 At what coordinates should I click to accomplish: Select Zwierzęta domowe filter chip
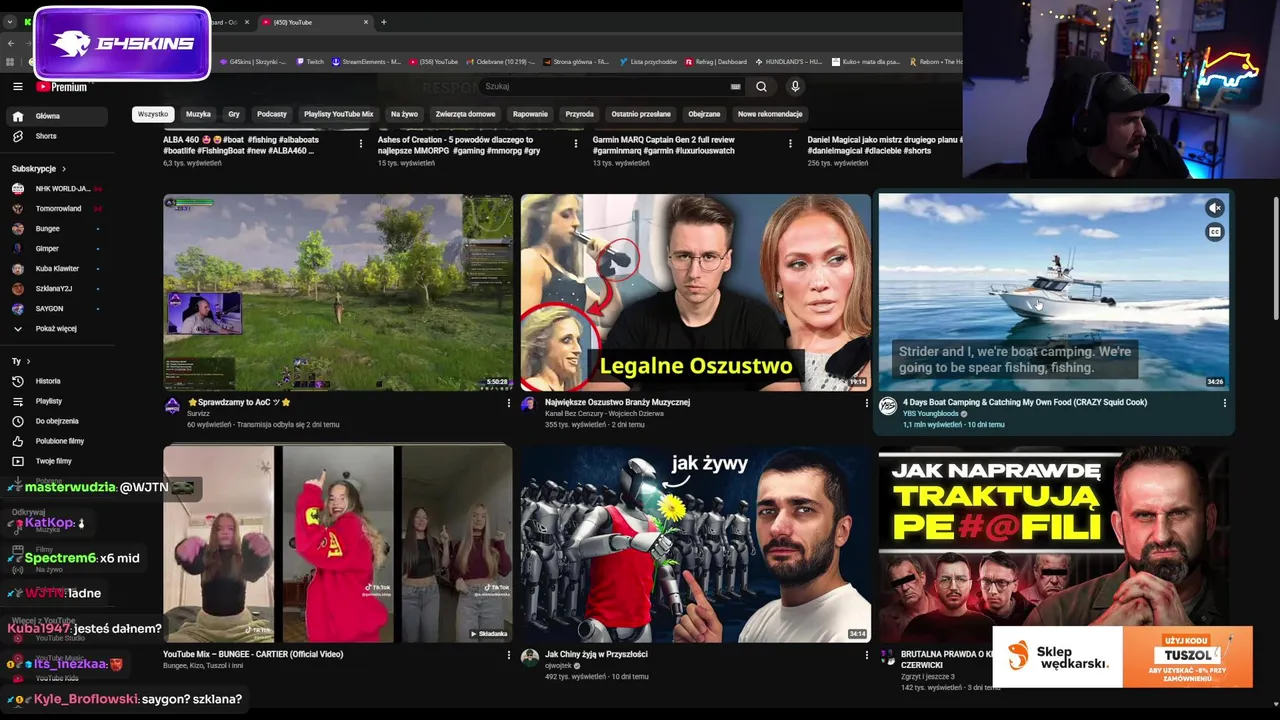[465, 114]
